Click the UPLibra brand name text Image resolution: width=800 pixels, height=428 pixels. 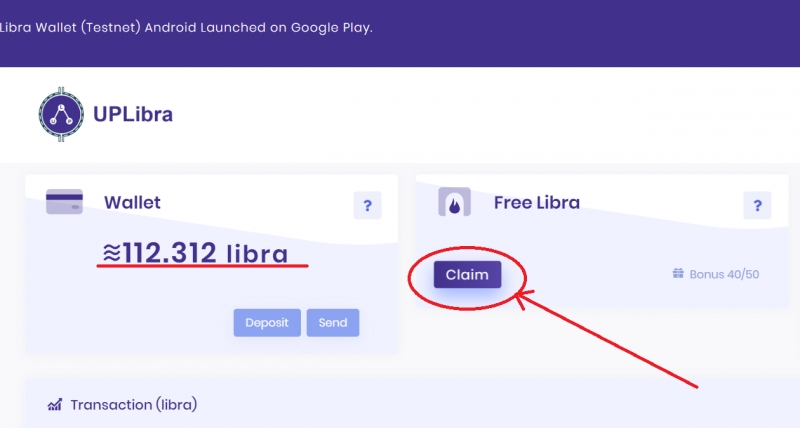point(133,114)
